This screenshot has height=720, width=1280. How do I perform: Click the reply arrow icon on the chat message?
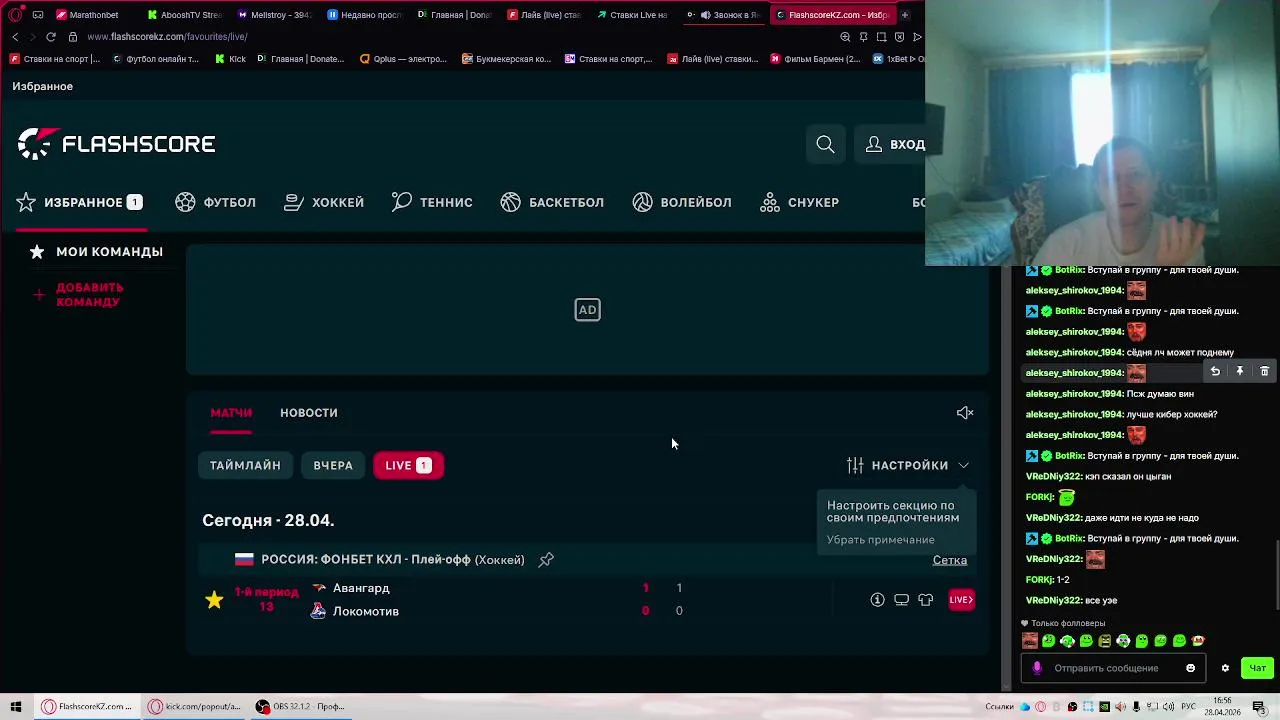coord(1215,372)
